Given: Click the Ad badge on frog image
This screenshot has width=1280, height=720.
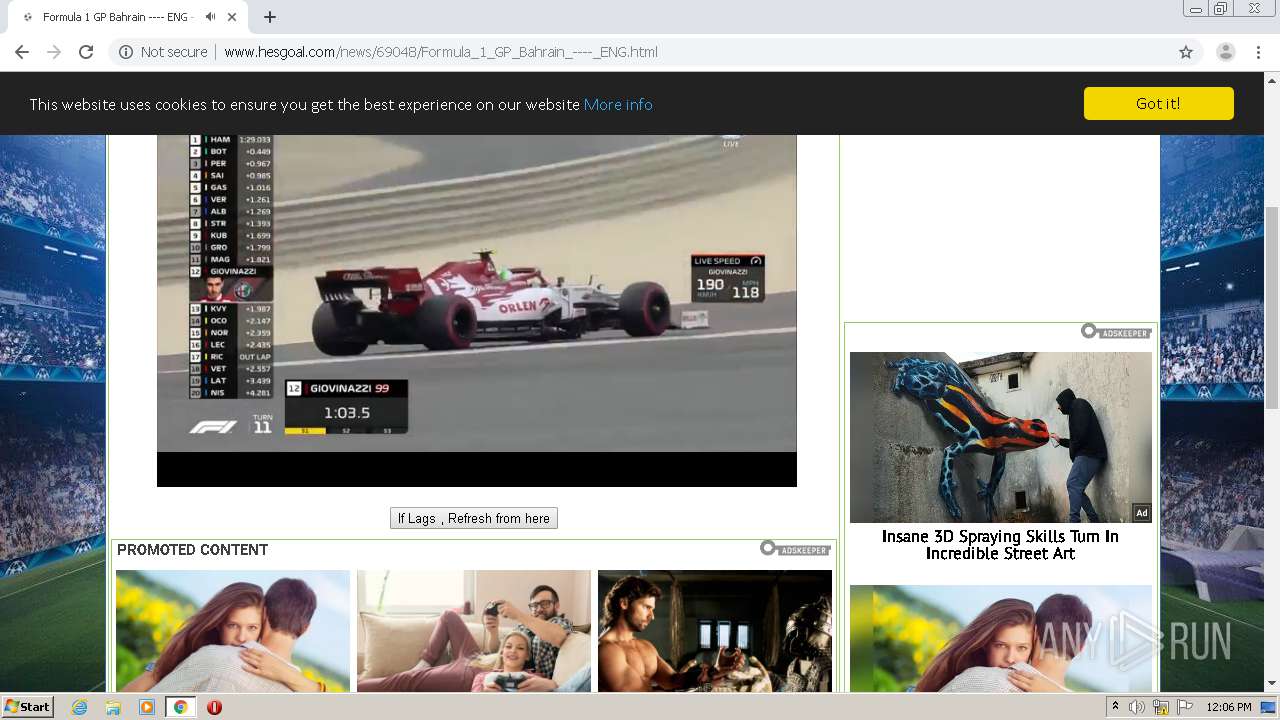Looking at the screenshot, I should [x=1141, y=513].
